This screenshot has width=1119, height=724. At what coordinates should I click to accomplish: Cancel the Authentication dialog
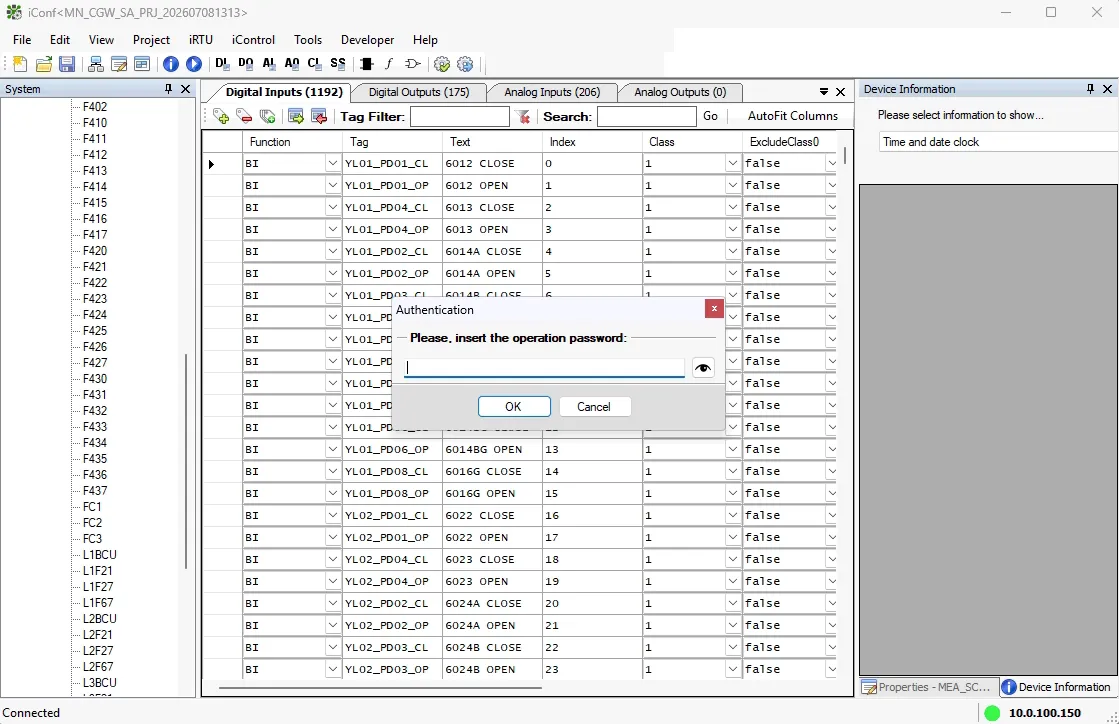coord(594,407)
